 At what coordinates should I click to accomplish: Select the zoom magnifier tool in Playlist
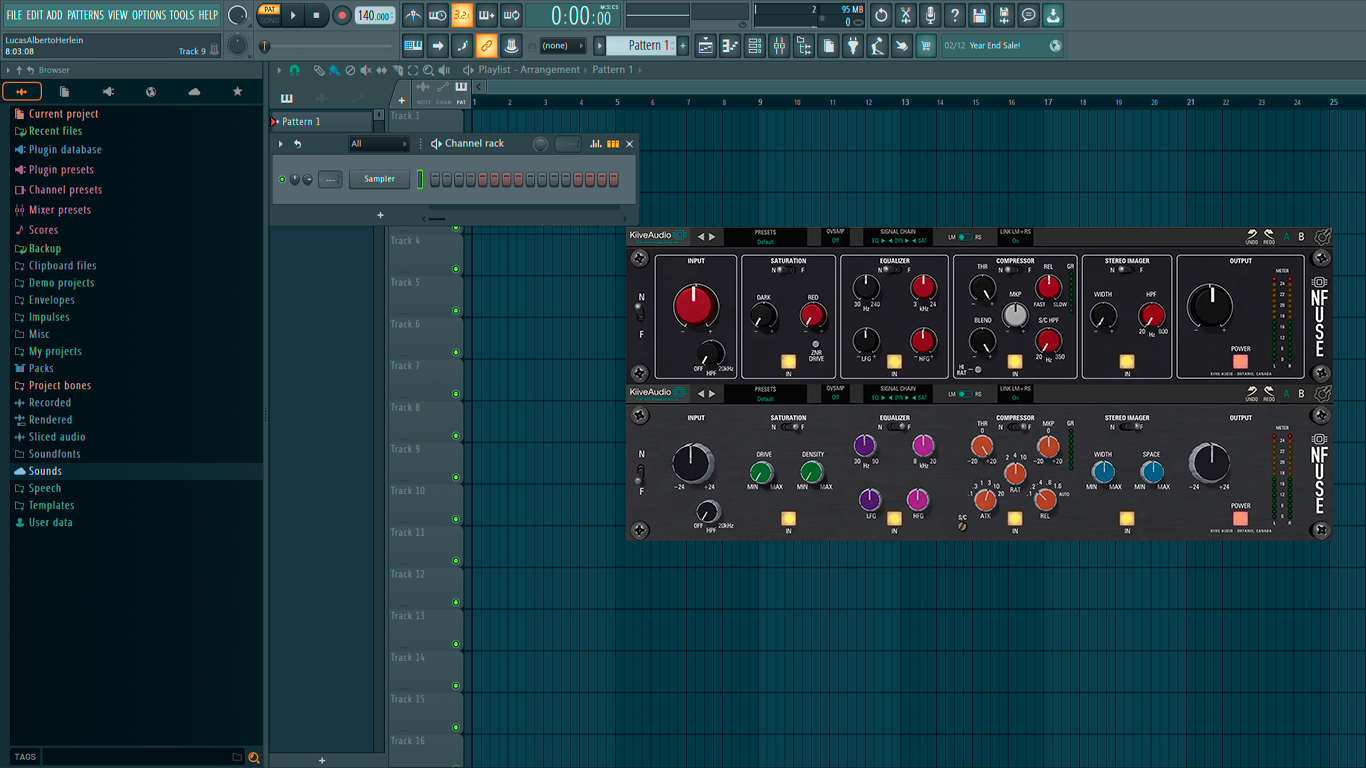(x=428, y=70)
